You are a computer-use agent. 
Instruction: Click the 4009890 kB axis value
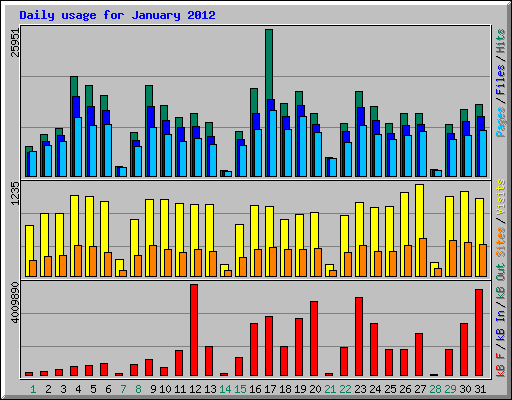15,302
